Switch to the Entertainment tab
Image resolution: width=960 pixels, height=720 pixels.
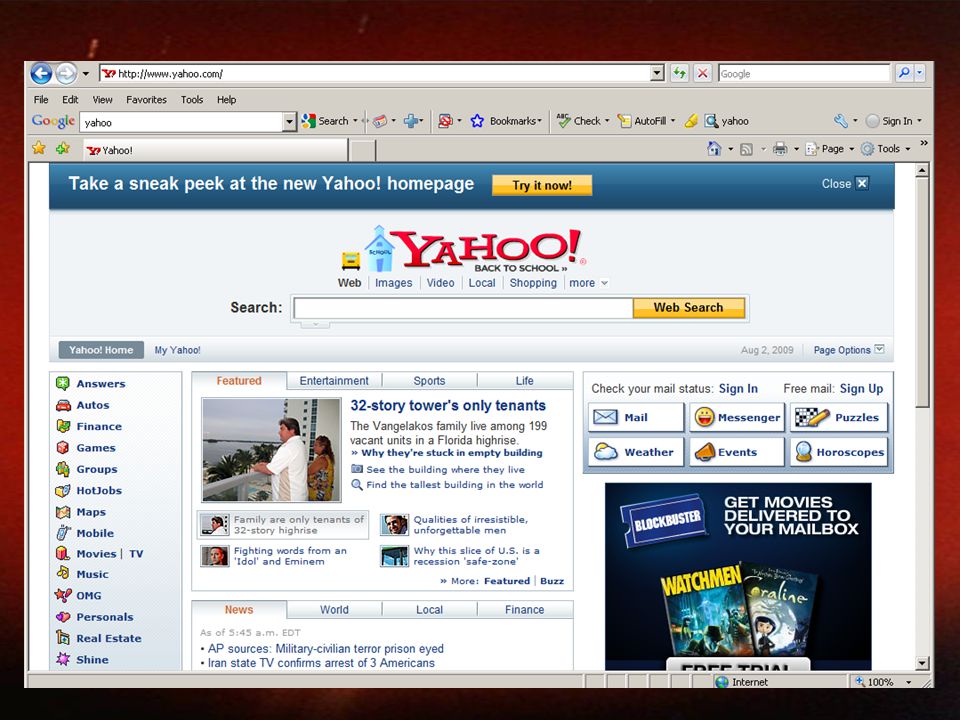pos(334,381)
